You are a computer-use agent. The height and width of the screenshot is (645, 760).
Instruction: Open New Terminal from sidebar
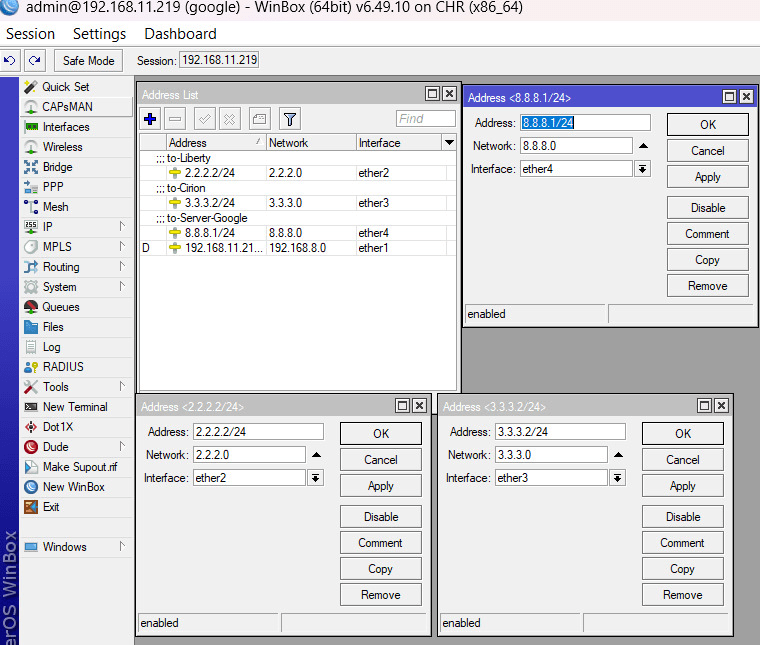coord(77,407)
